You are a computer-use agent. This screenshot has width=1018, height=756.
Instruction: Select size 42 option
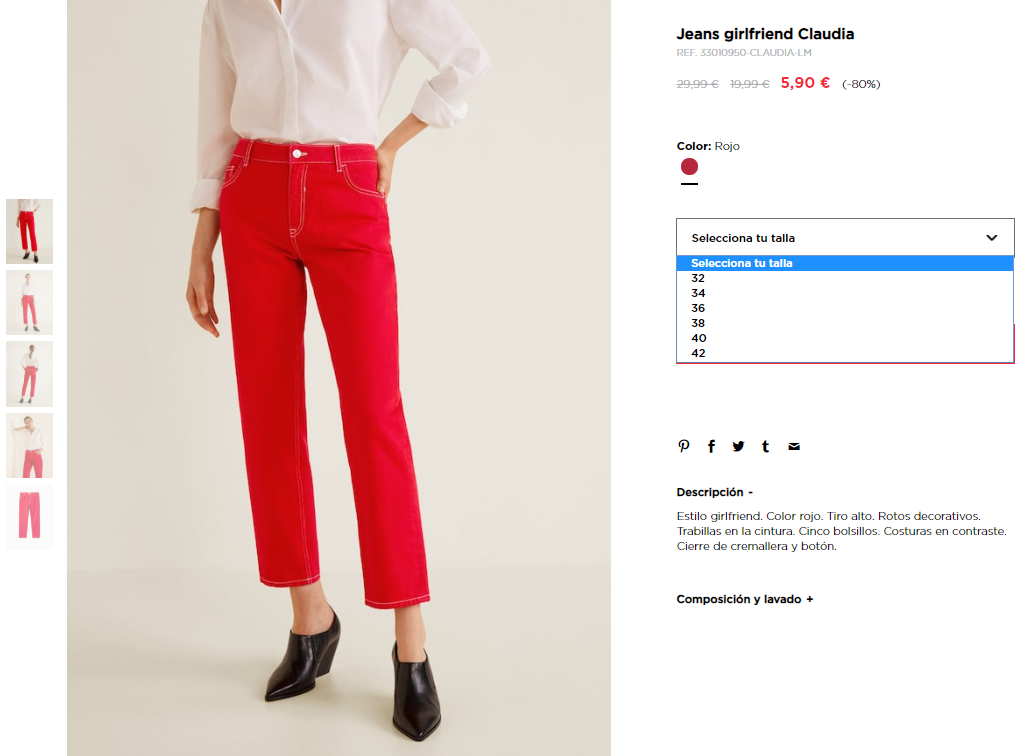tap(845, 353)
